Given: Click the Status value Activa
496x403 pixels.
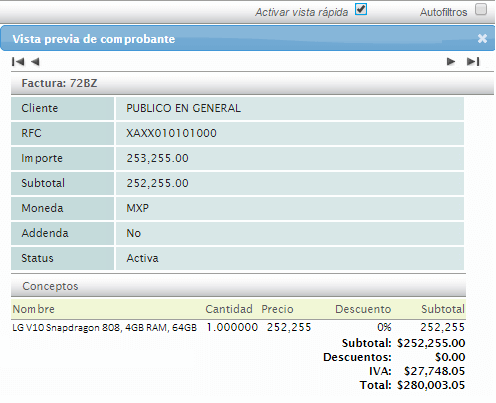Looking at the screenshot, I should (x=142, y=258).
